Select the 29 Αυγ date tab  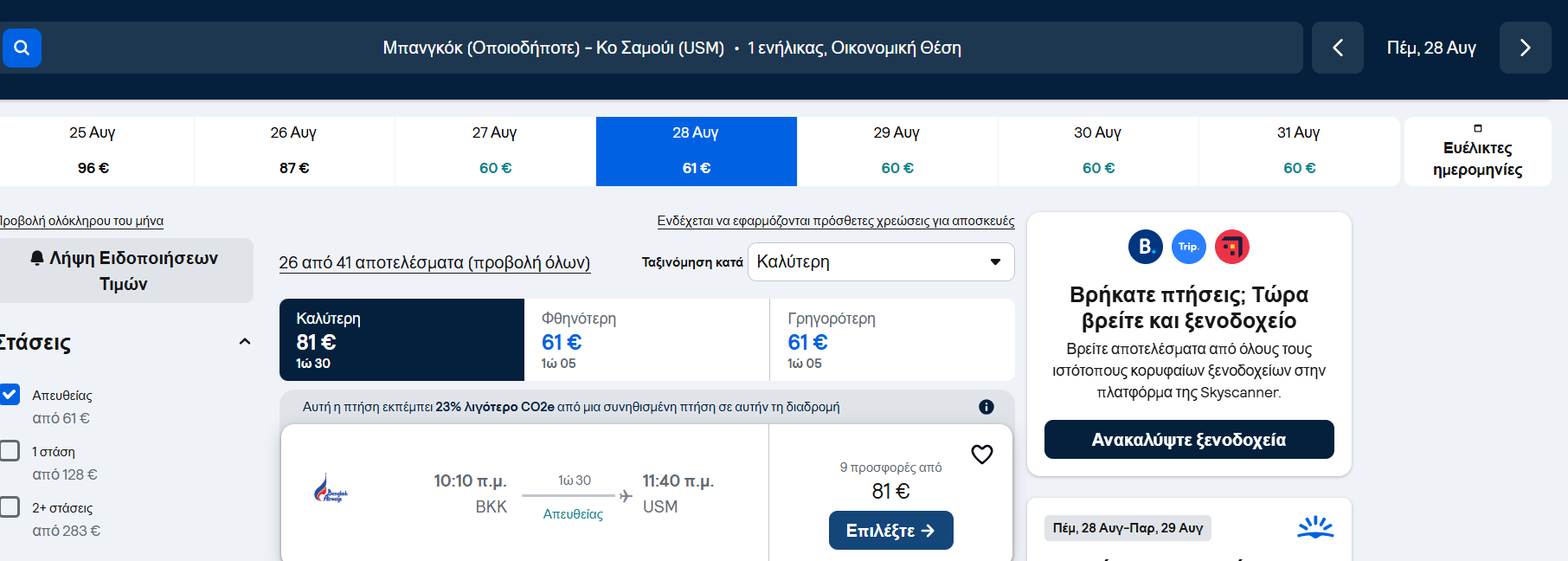(897, 151)
